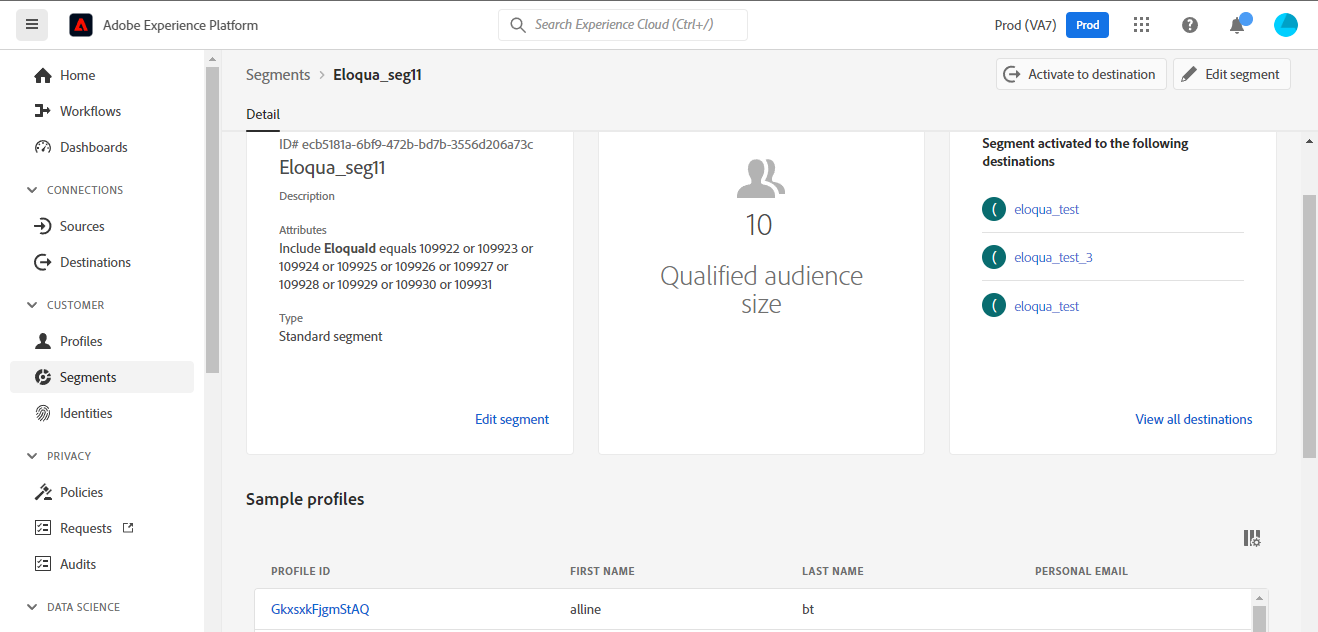This screenshot has width=1318, height=632.
Task: Click the LAST NAME column header
Action: pyautogui.click(x=833, y=571)
